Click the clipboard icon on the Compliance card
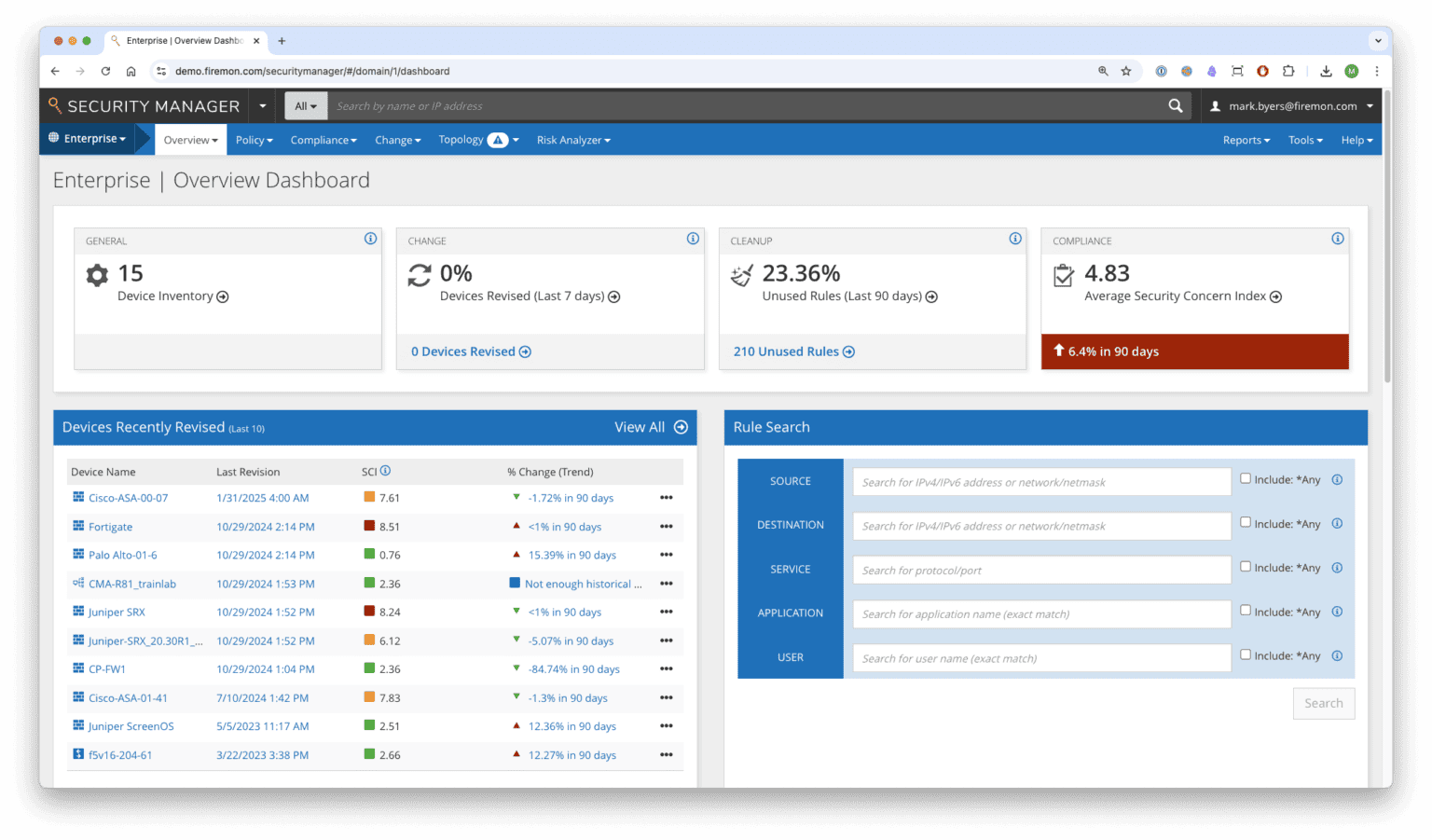This screenshot has width=1432, height=840. 1064,274
